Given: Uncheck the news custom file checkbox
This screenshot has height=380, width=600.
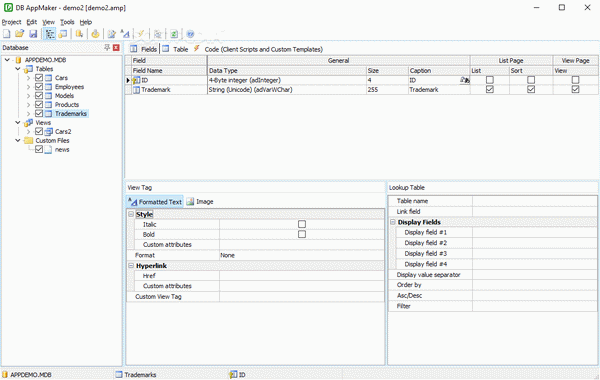Looking at the screenshot, I should [39, 149].
